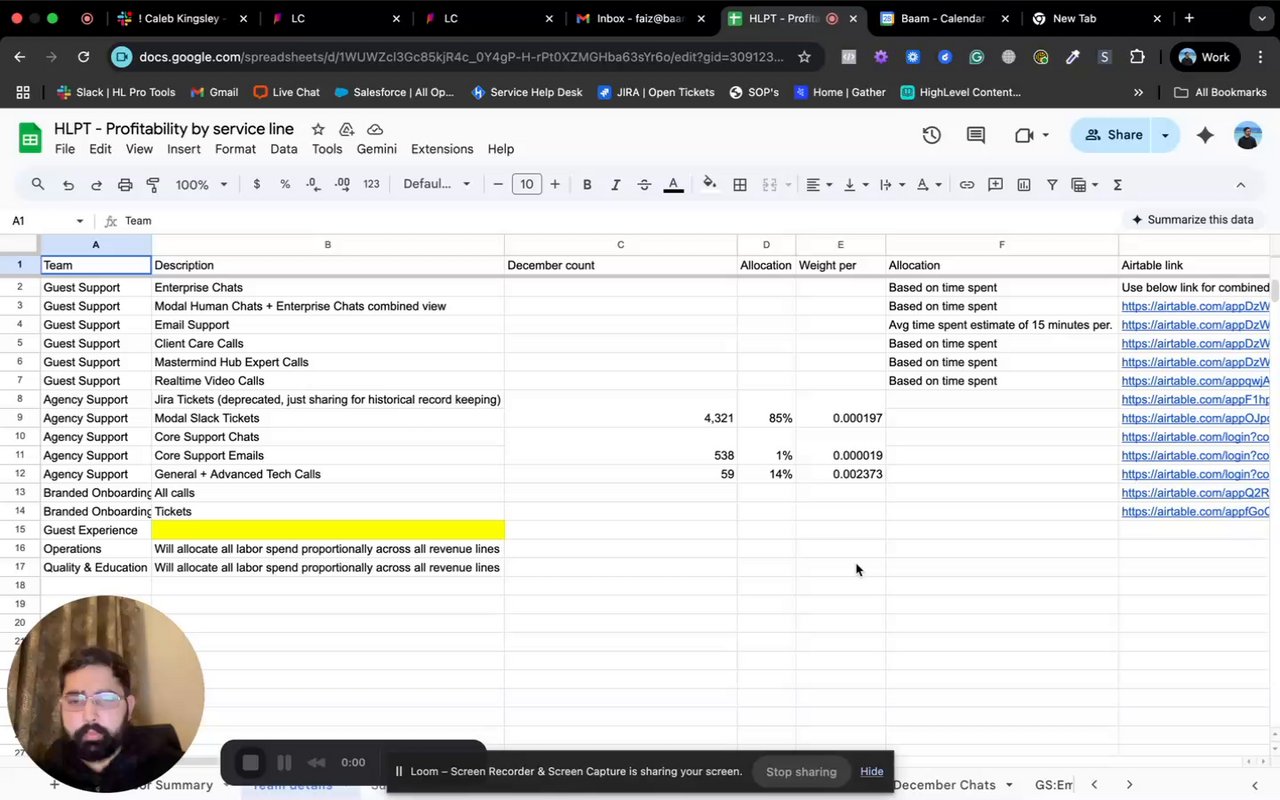Open the Format menu

235,149
